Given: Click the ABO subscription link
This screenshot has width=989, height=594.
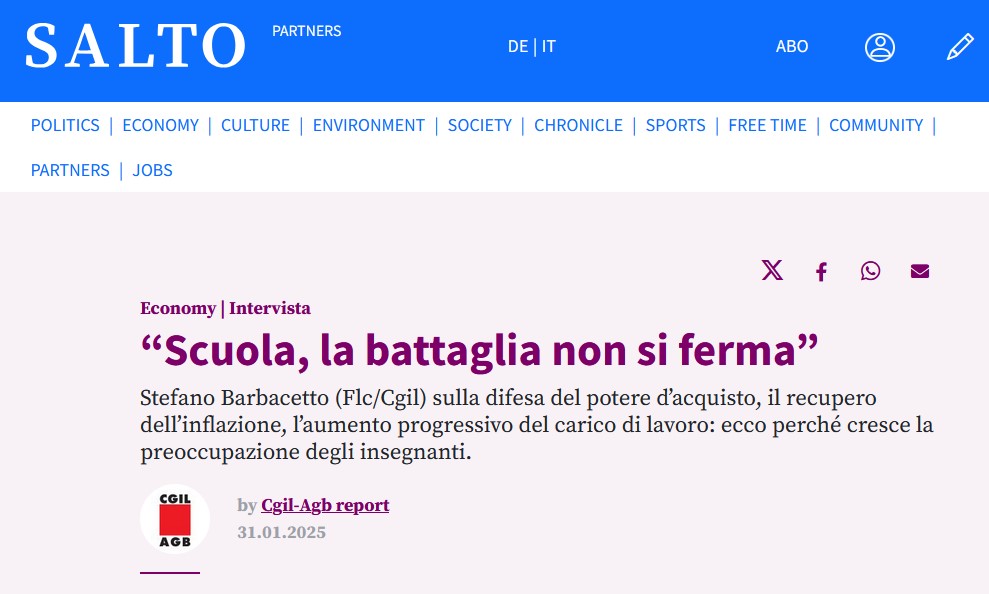Looking at the screenshot, I should 792,47.
